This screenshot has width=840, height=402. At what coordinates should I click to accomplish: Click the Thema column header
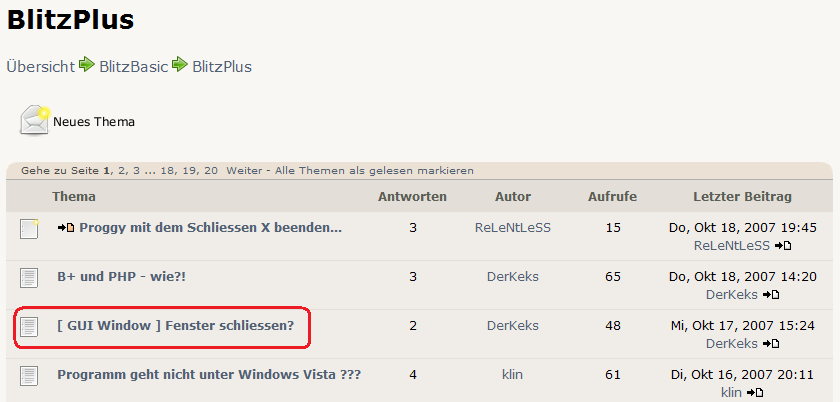point(74,197)
